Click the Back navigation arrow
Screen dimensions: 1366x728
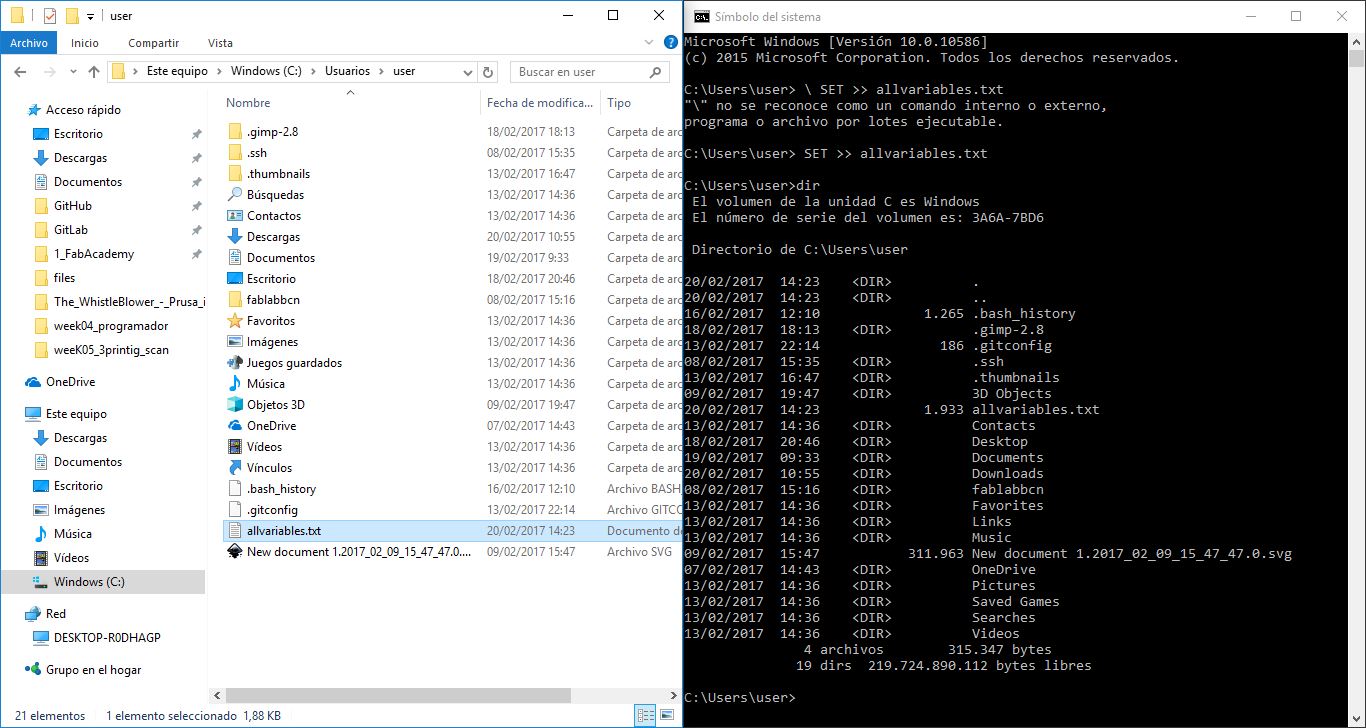20,72
